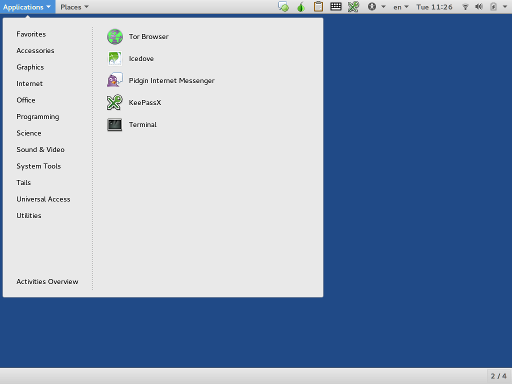Click Activities Overview
512x384 pixels.
pyautogui.click(x=47, y=282)
